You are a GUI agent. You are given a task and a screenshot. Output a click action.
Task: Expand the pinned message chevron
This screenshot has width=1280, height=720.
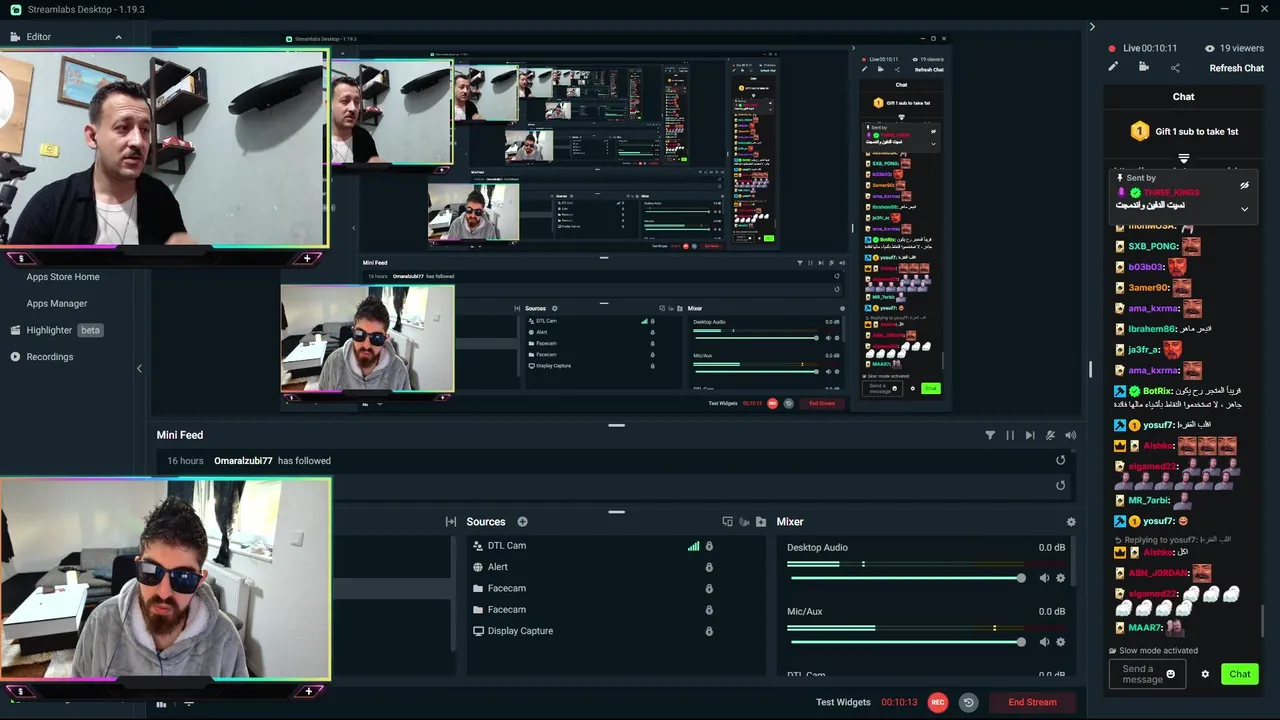[x=1244, y=209]
